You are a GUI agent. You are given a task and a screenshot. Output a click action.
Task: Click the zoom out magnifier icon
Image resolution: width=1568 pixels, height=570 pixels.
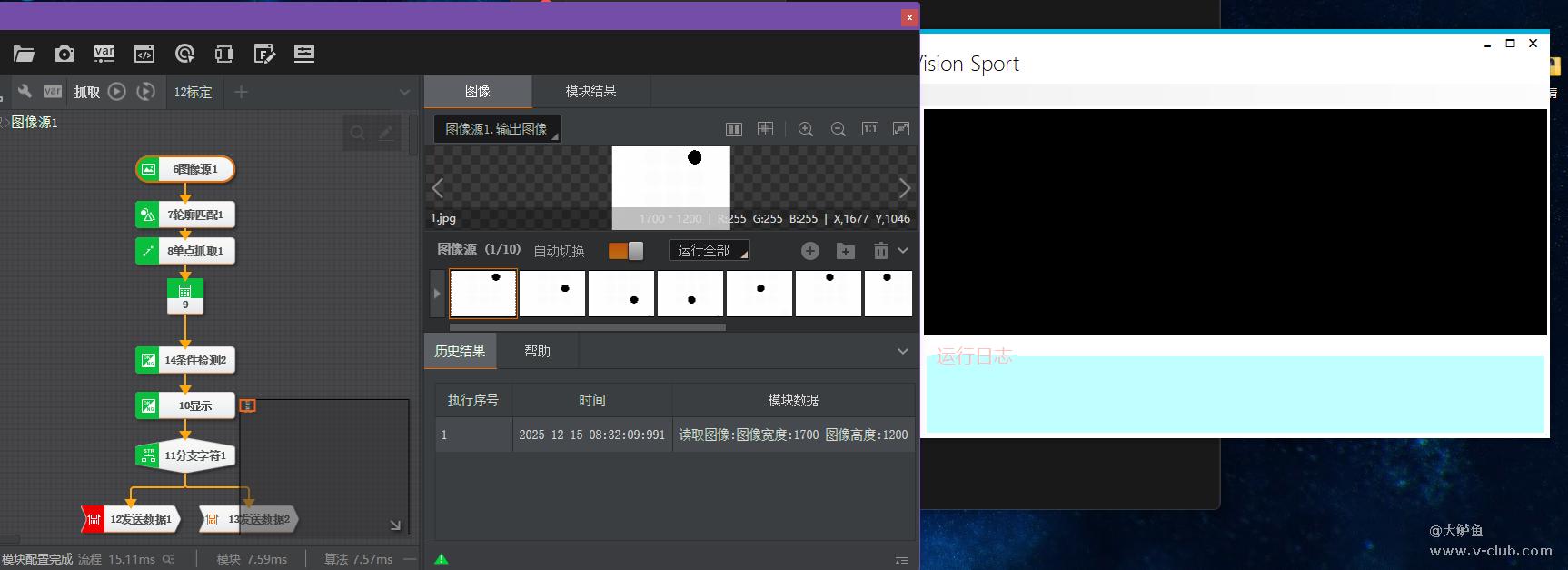[x=838, y=129]
